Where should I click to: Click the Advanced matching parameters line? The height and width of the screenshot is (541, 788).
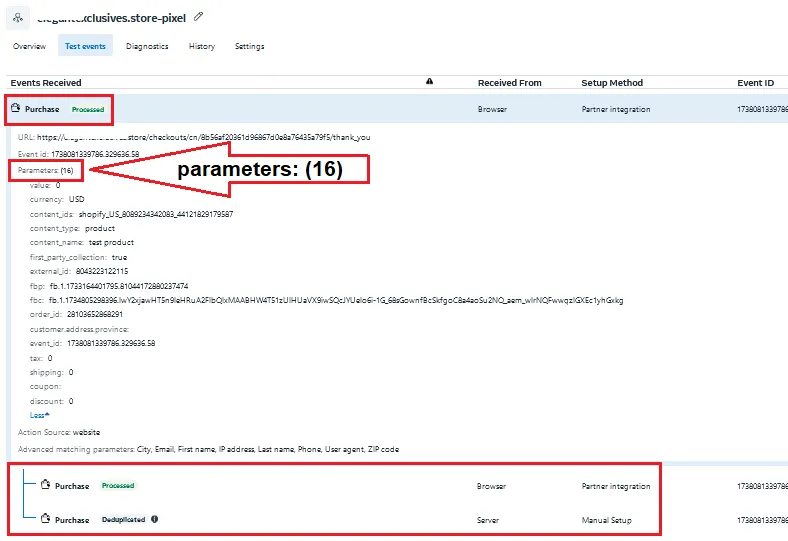coord(209,450)
